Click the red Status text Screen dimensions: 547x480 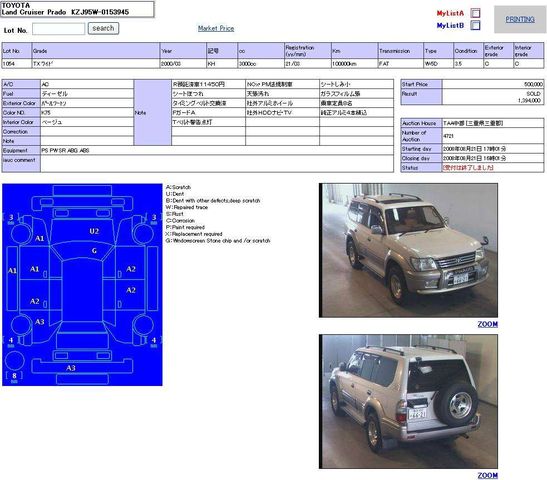coord(468,167)
